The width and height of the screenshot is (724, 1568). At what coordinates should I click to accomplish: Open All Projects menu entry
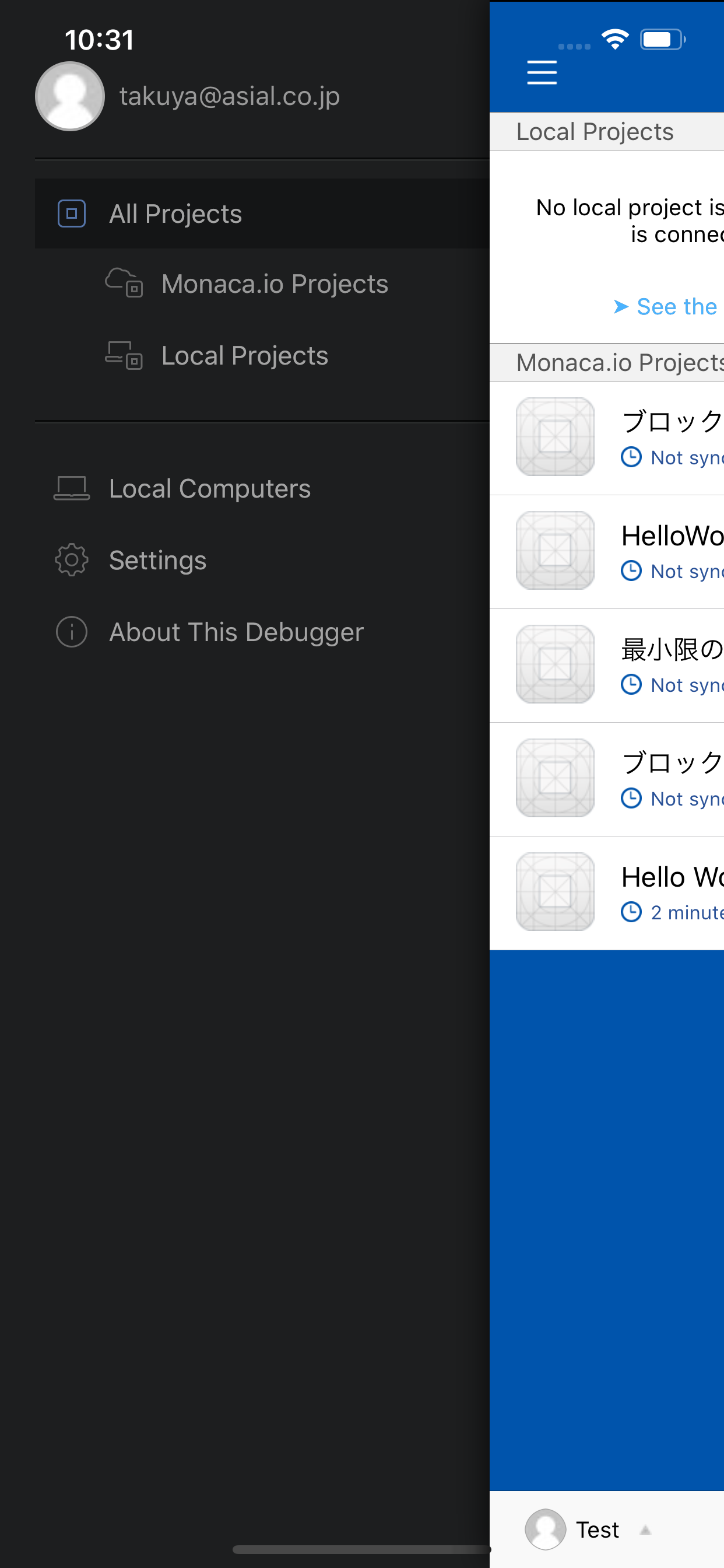(x=262, y=213)
